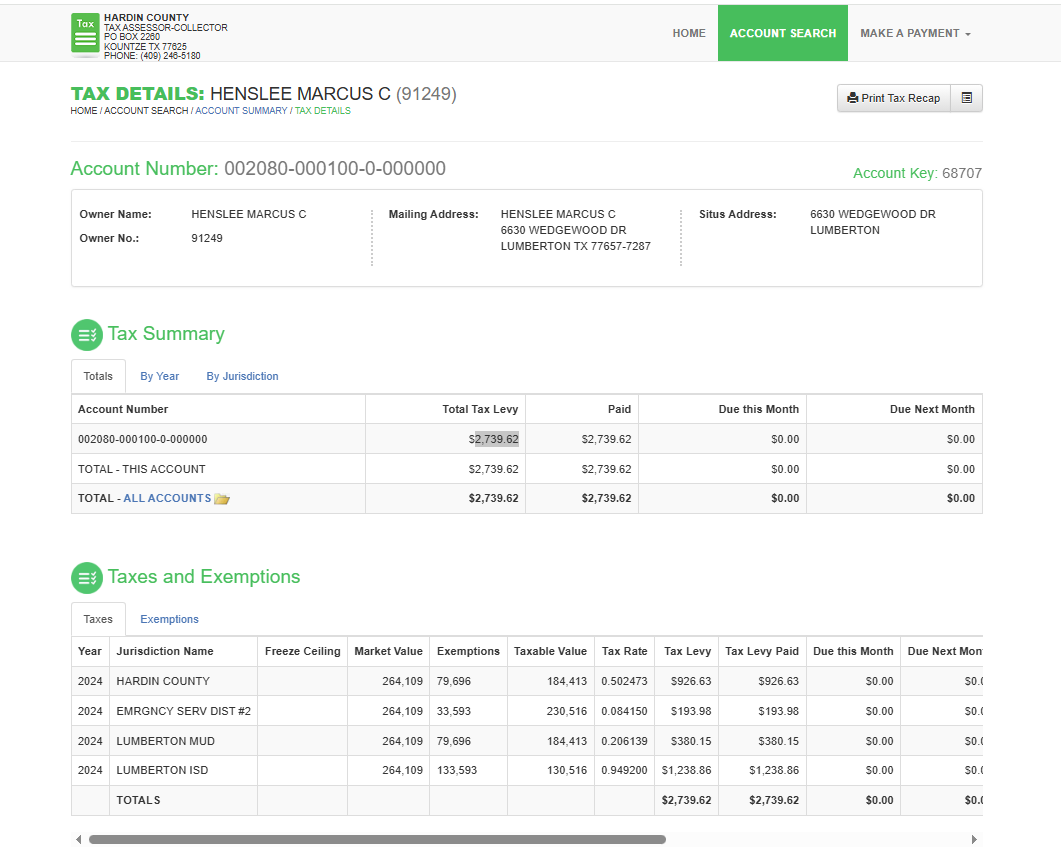Click the Home breadcrumb link
Viewport: 1061px width, 847px height.
pos(84,111)
